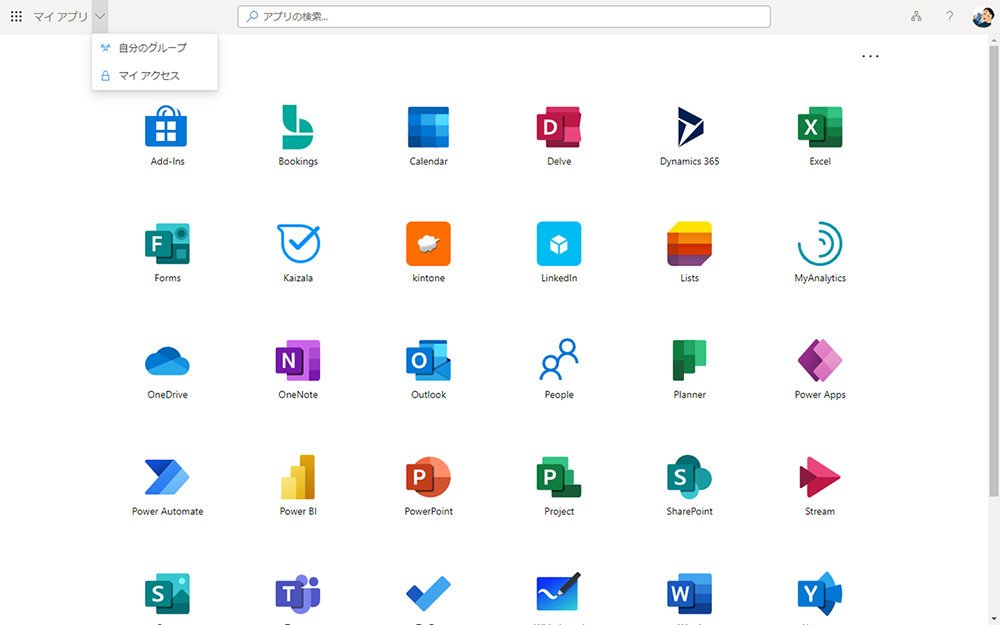Open the Excel app
1000x625 pixels.
[x=820, y=127]
